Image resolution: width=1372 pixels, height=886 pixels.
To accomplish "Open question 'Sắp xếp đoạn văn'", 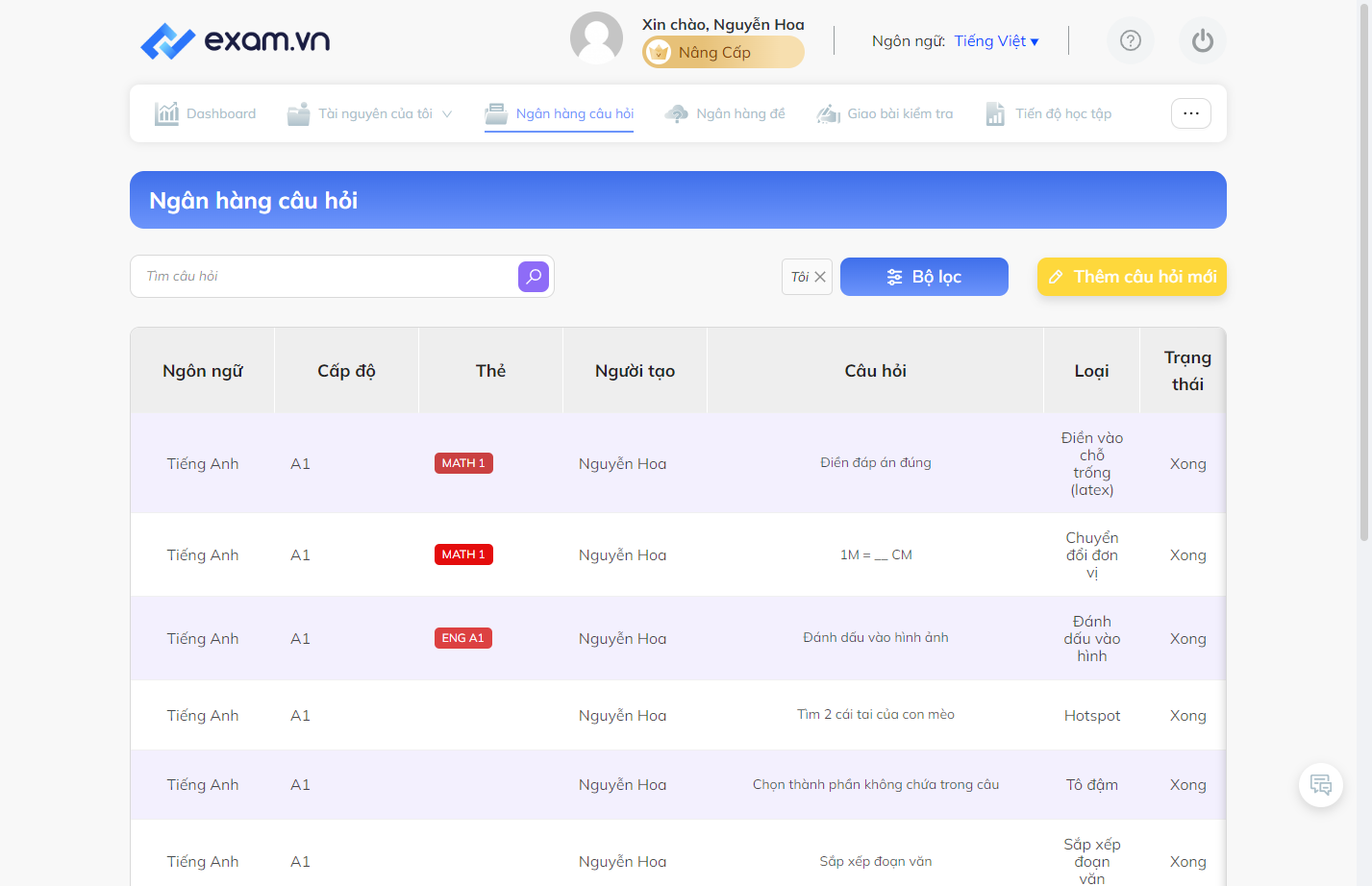I will [x=876, y=862].
